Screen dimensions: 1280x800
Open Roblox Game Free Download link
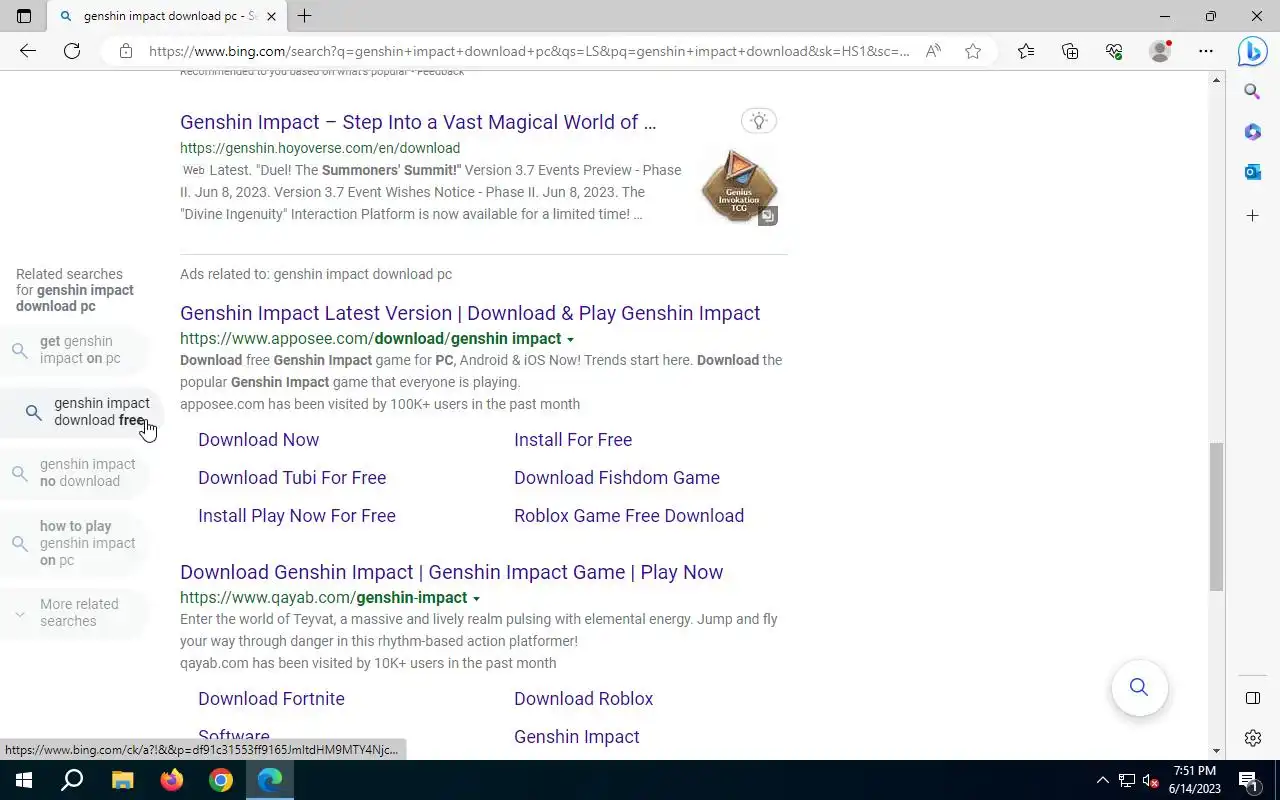(629, 516)
